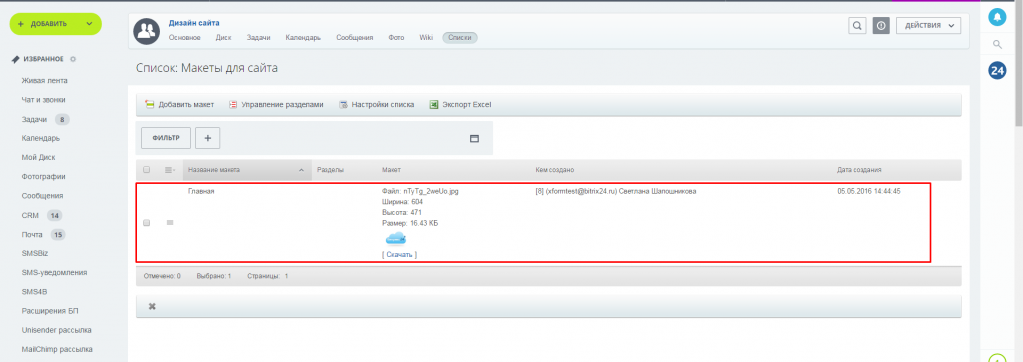Click the Кем создано column header
The image size is (1023, 362).
(x=555, y=170)
